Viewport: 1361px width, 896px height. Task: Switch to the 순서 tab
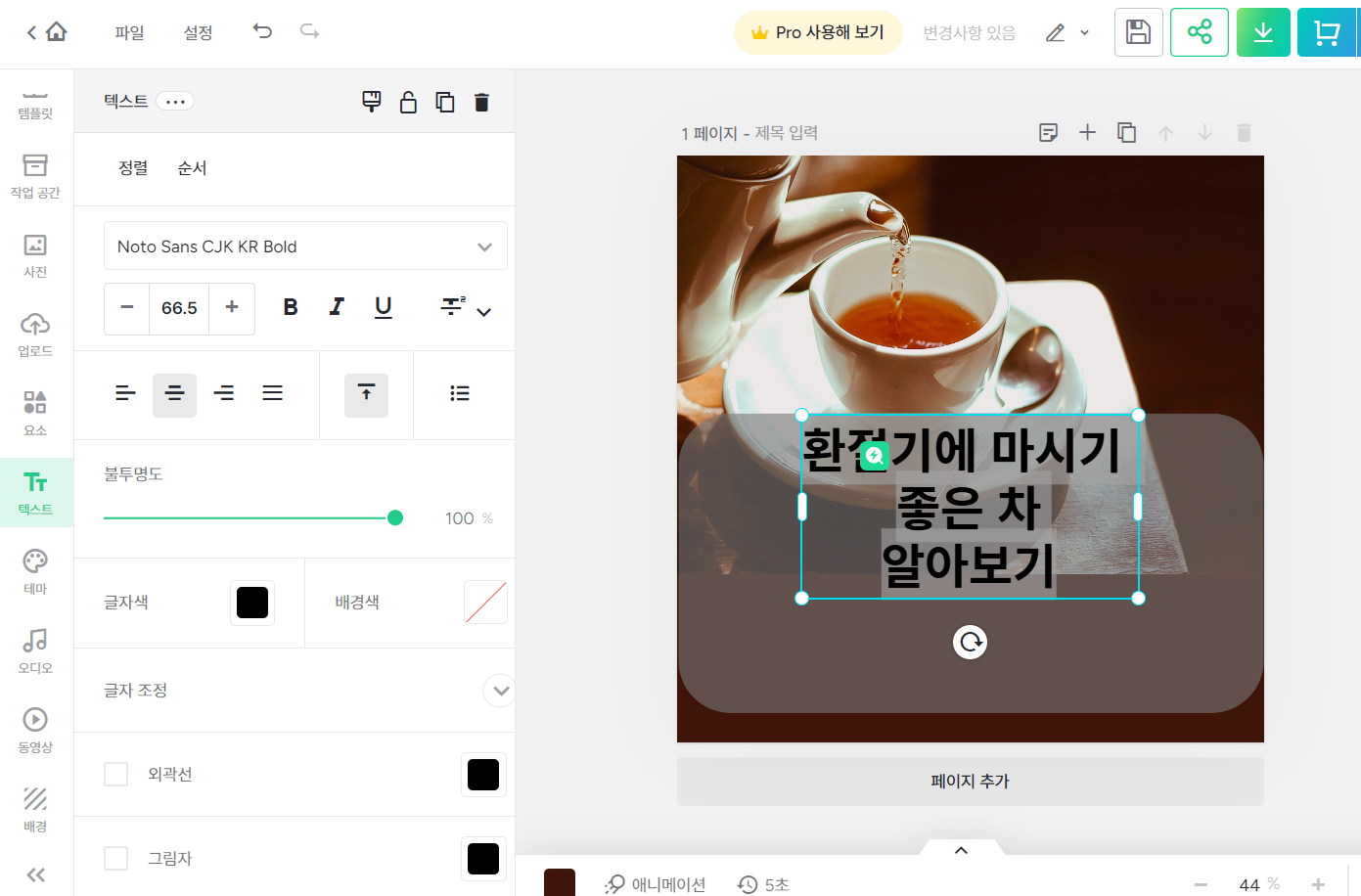(x=192, y=167)
